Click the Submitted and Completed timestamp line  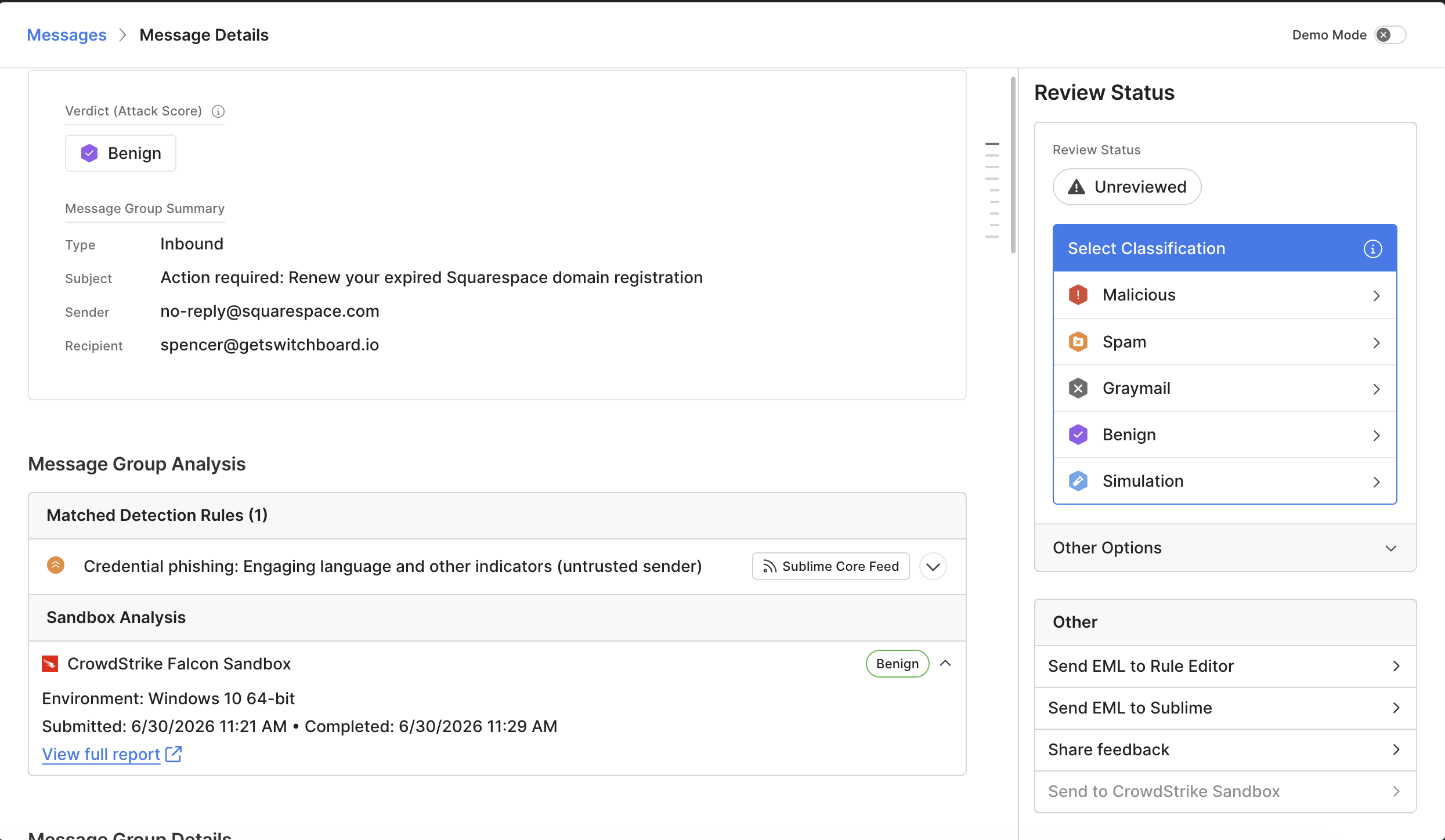click(299, 726)
